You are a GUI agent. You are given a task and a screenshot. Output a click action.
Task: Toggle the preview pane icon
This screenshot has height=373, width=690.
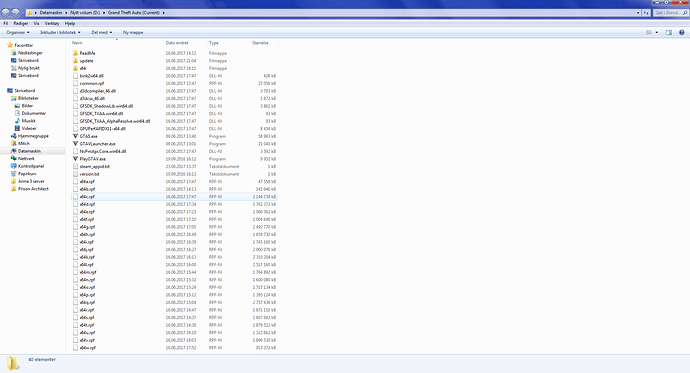(668, 33)
